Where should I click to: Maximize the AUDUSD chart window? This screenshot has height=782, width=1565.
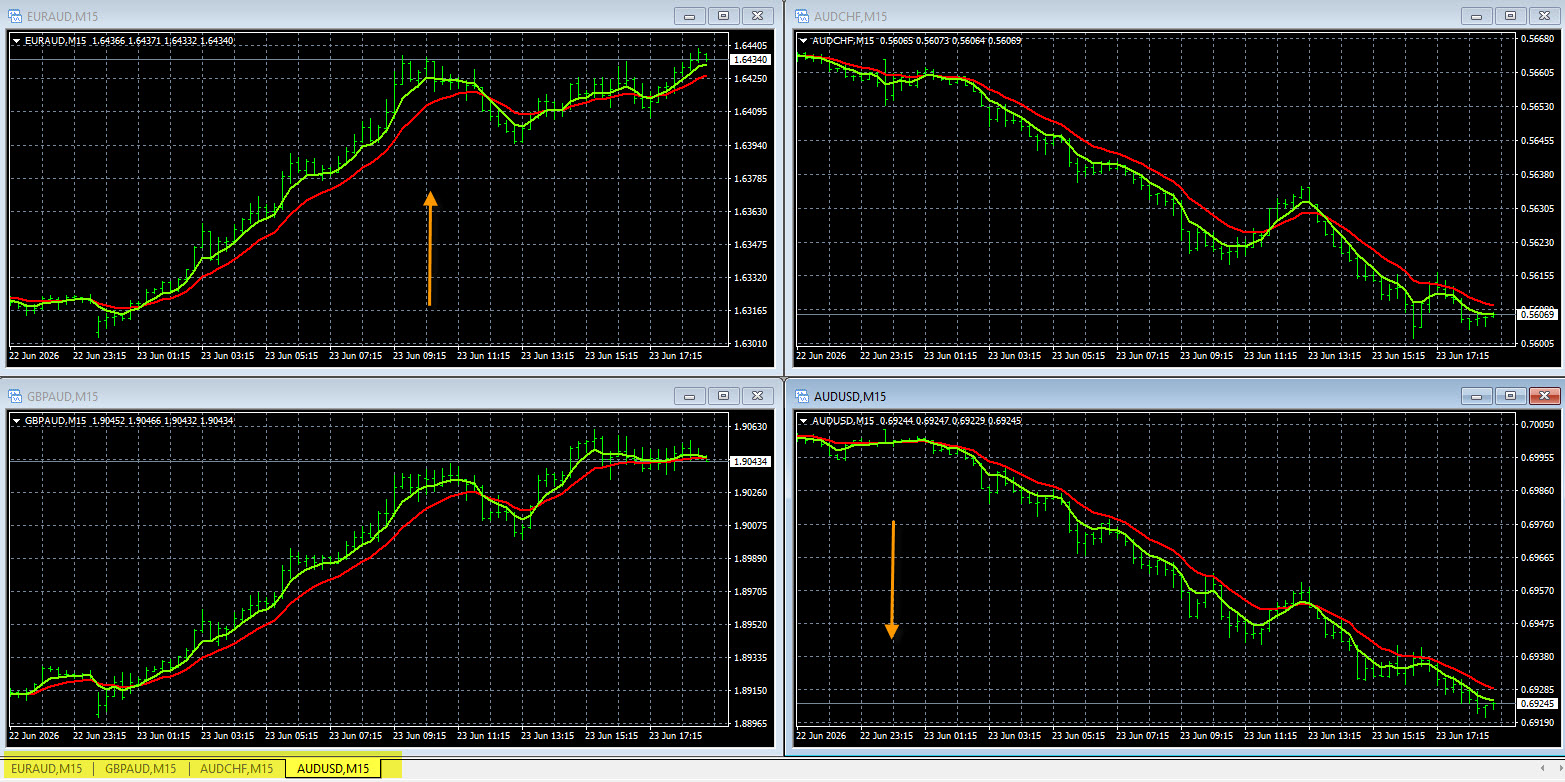pos(1511,396)
